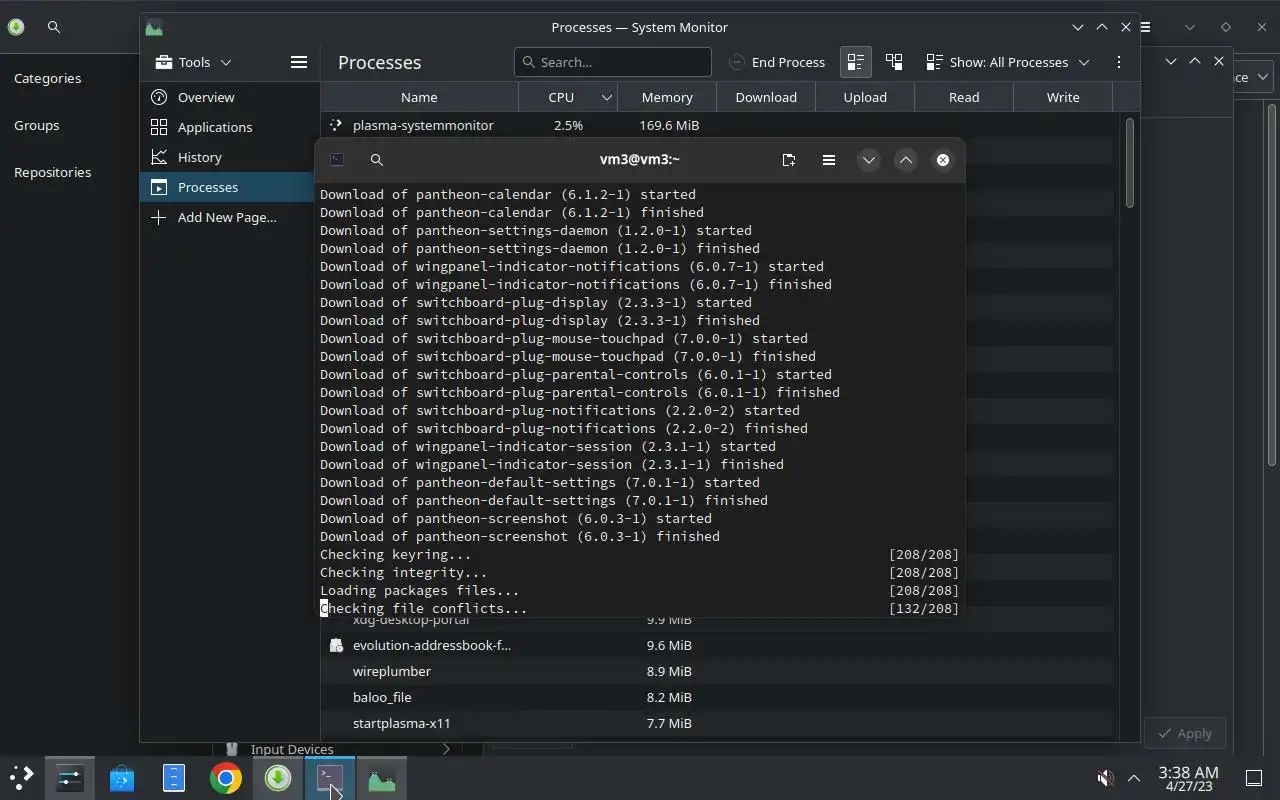Open System Monitor sidebar hamburger menu

298,62
